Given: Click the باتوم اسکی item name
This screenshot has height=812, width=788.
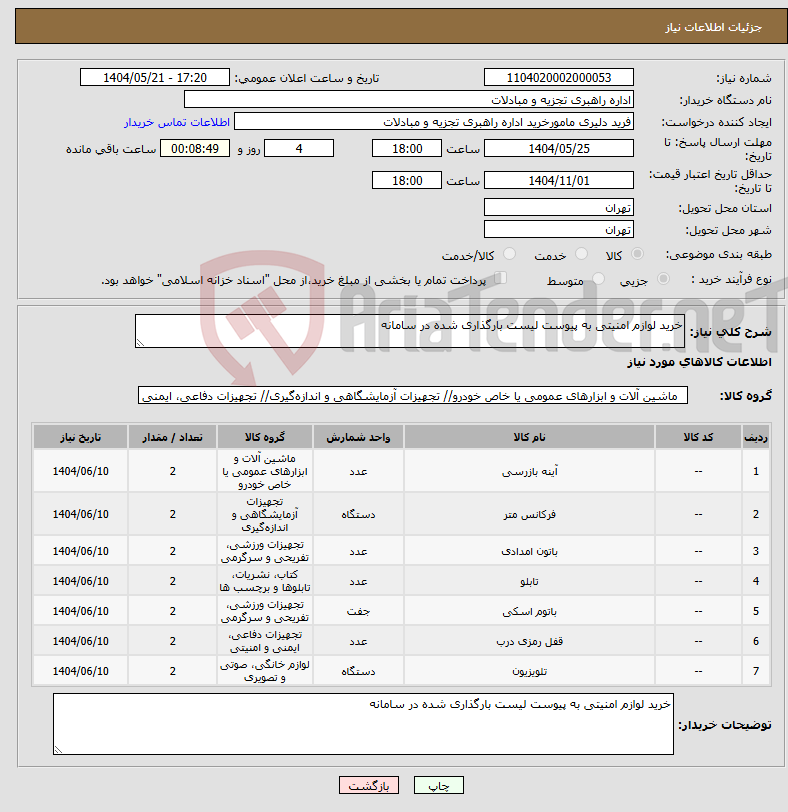Looking at the screenshot, I should tap(529, 612).
